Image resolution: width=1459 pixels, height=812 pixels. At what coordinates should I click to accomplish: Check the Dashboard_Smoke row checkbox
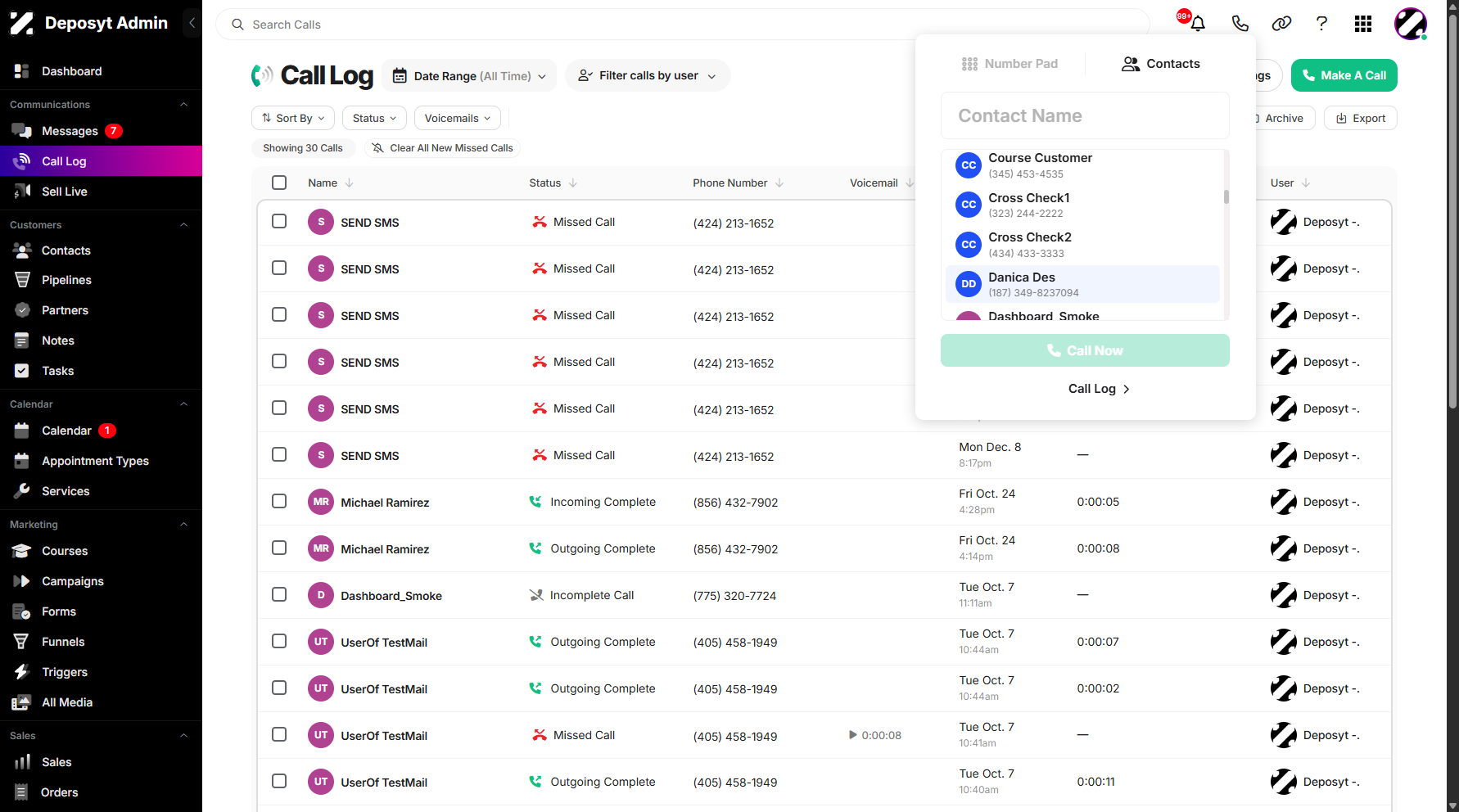click(x=279, y=594)
